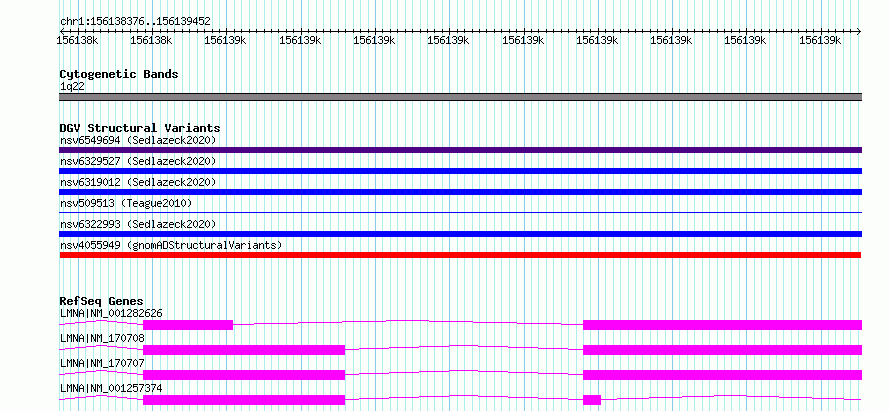890x411 pixels.
Task: Click the LMNA|NM_001282626 transcript label
Action: click(x=111, y=313)
